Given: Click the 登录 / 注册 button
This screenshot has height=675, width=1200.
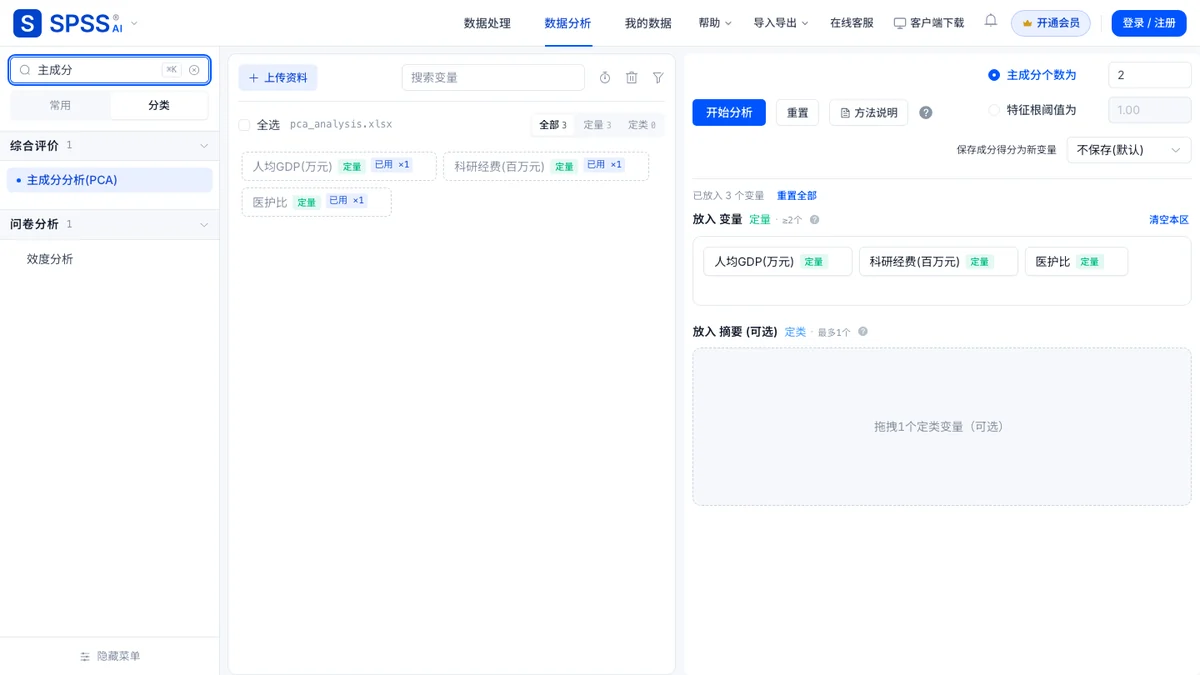Looking at the screenshot, I should coord(1149,23).
